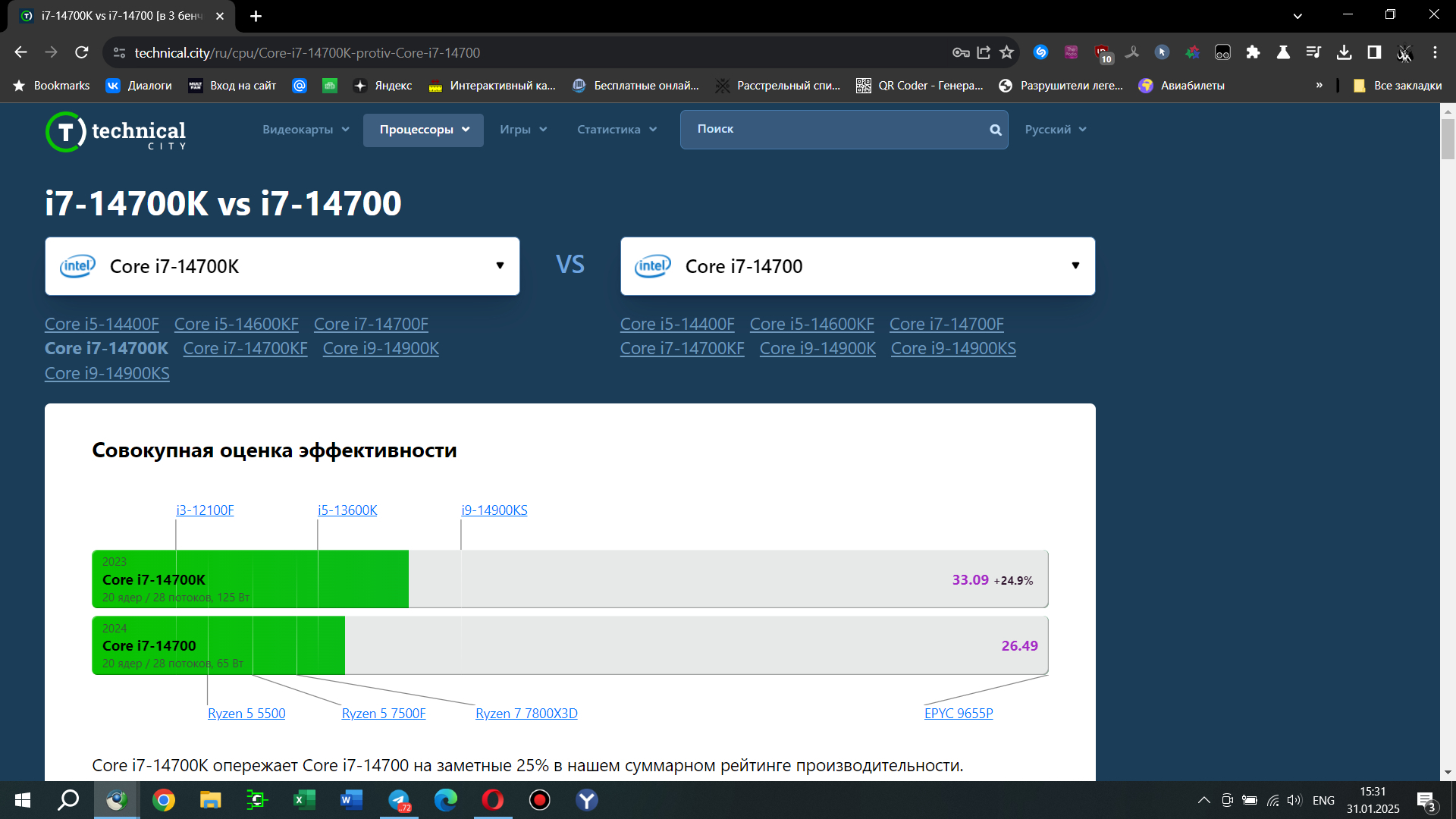Open the Процессоры menu
1456x819 pixels.
pos(423,130)
